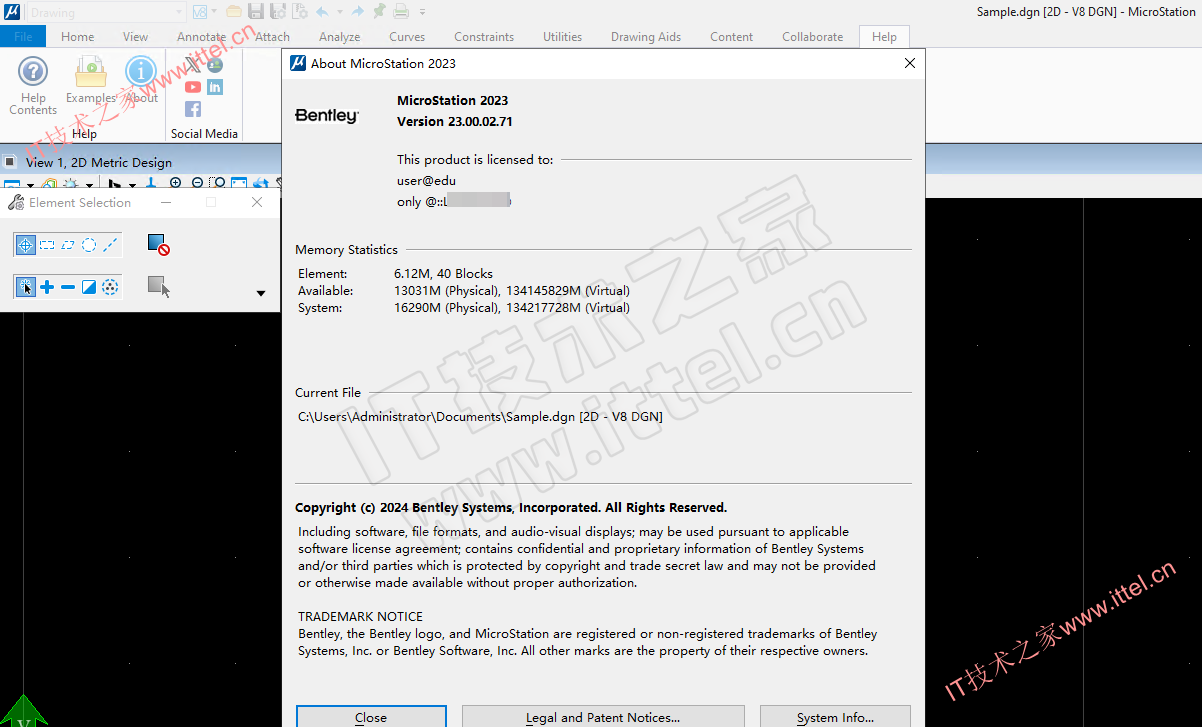Switch to the Collaborate ribbon tab
The image size is (1202, 727).
[x=812, y=36]
